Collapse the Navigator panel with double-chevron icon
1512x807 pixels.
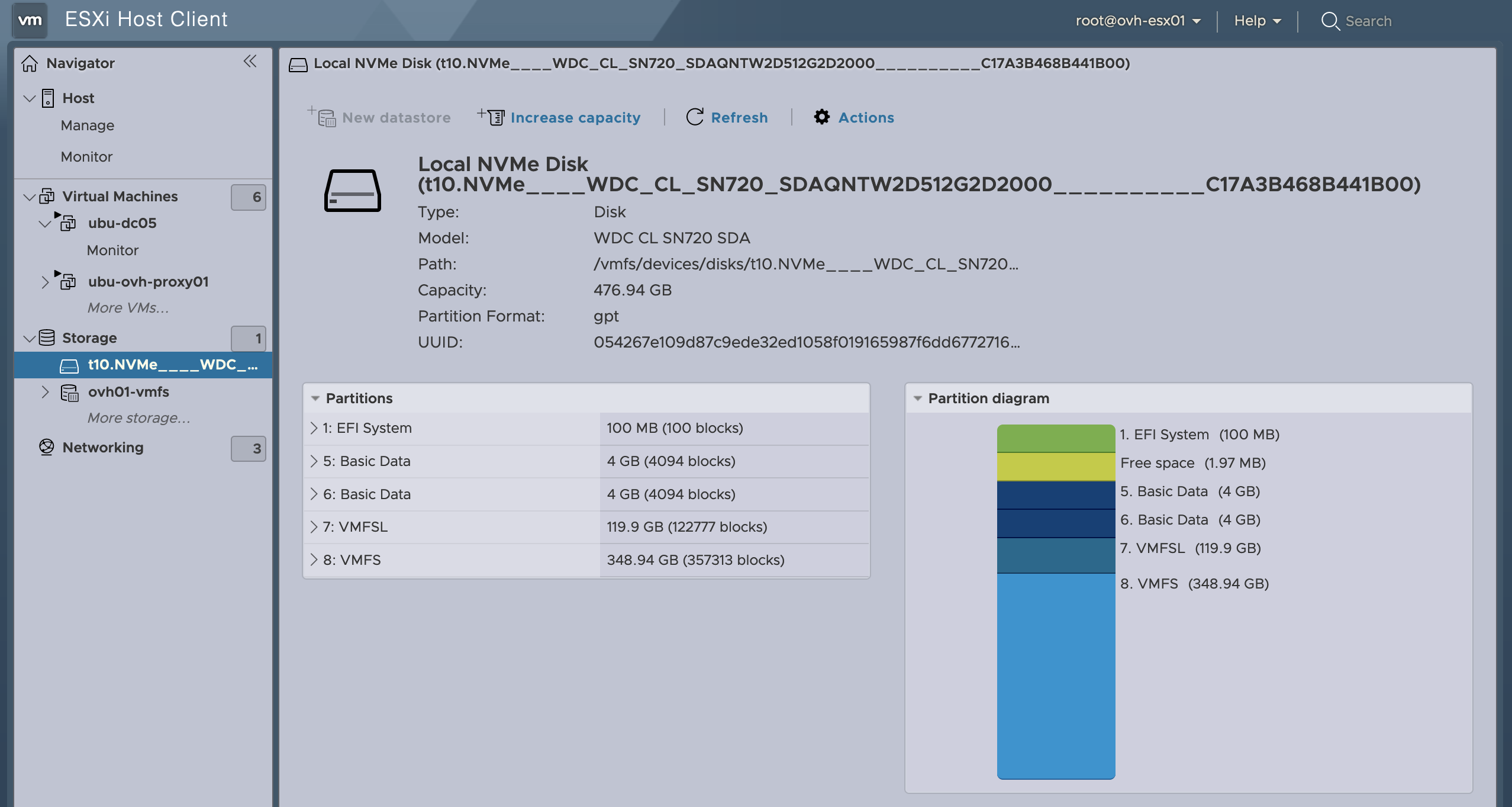coord(250,61)
